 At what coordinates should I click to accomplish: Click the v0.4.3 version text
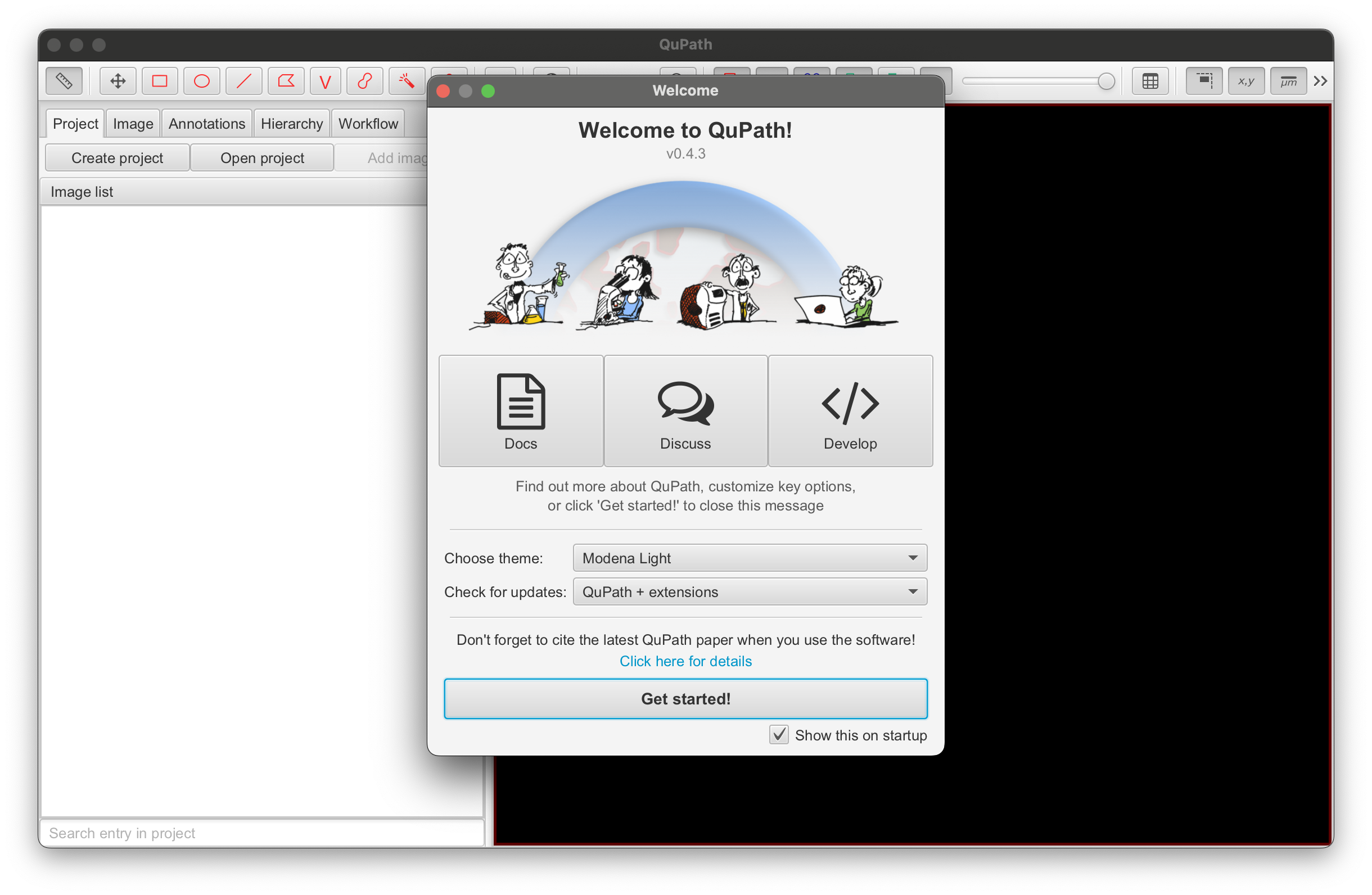pyautogui.click(x=685, y=154)
